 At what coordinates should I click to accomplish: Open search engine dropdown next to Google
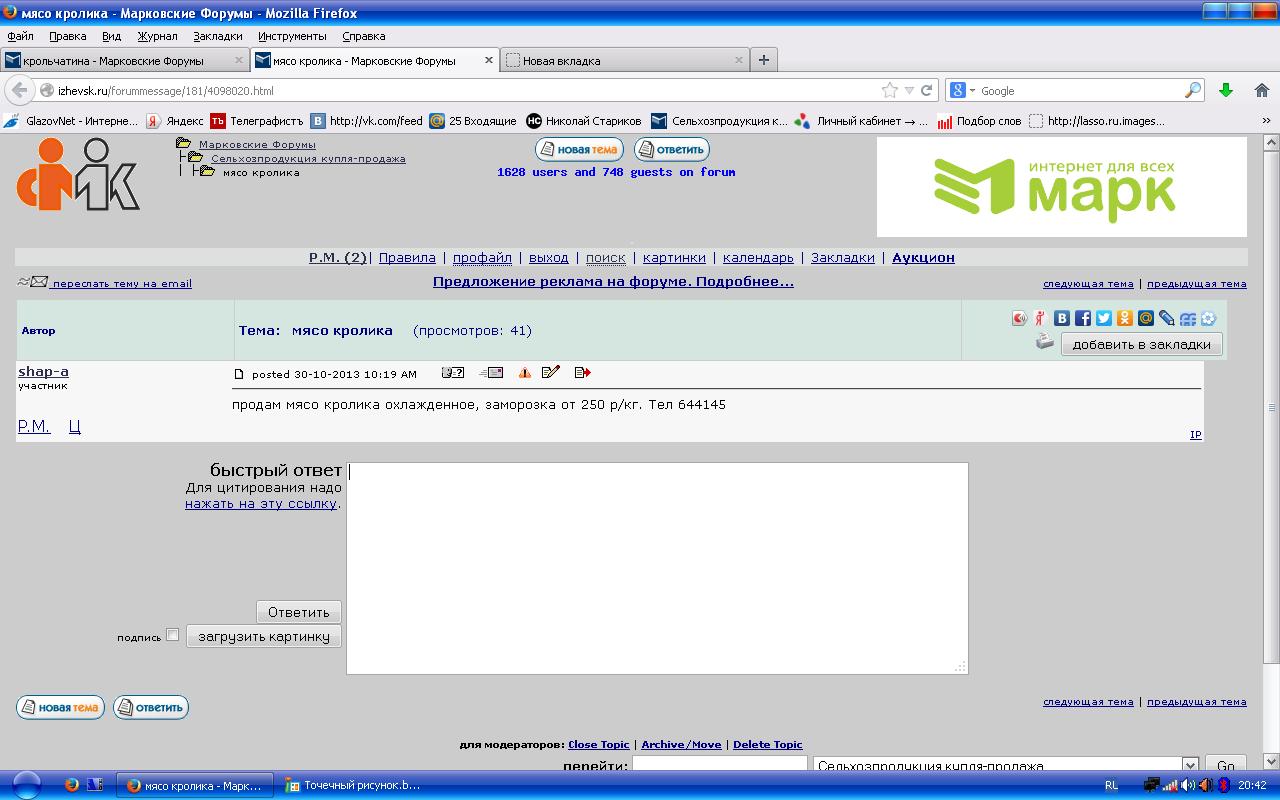click(x=962, y=90)
